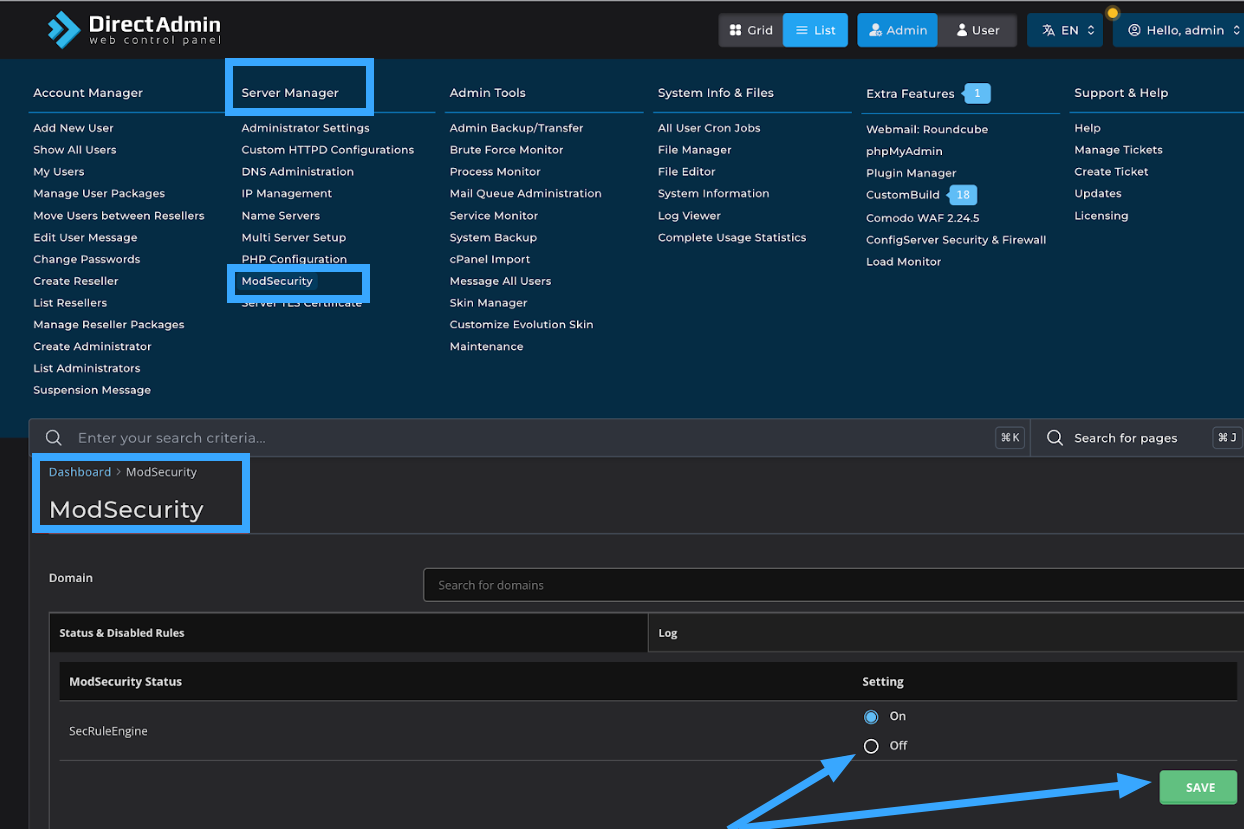This screenshot has height=829, width=1244.
Task: Open Licensing
Action: coord(1100,216)
